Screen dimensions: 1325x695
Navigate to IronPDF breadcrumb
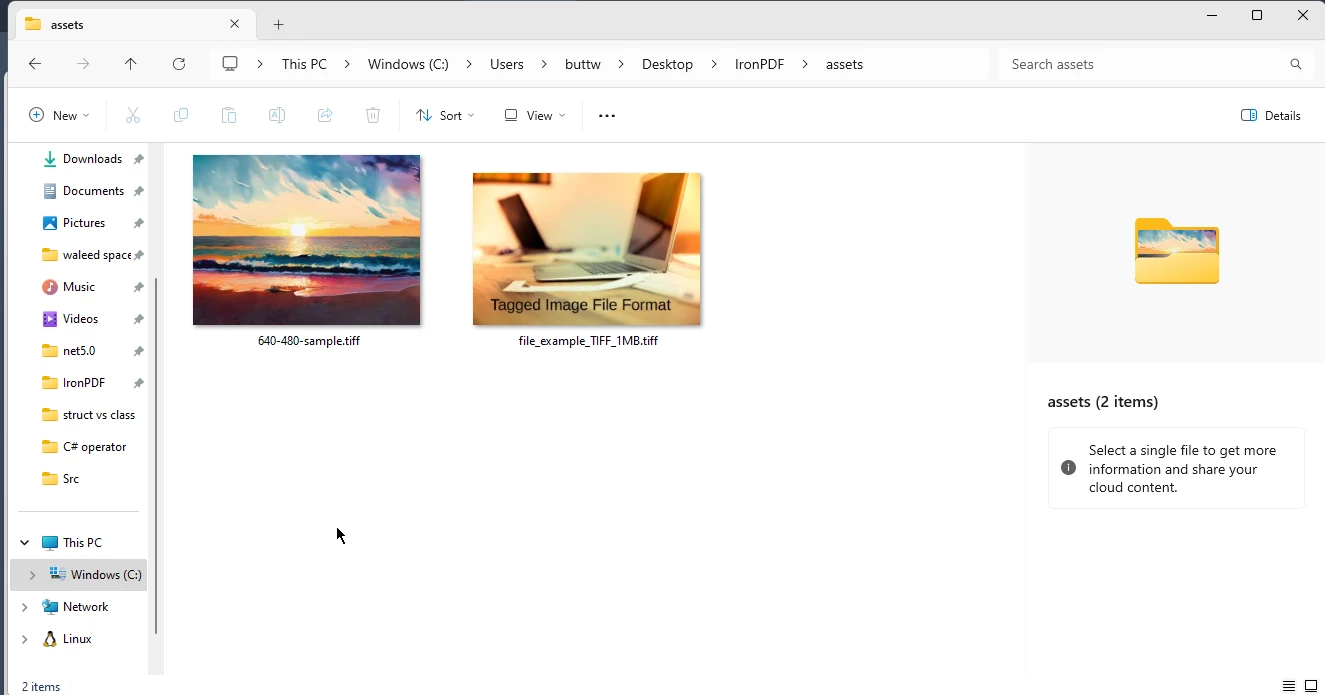tap(759, 64)
